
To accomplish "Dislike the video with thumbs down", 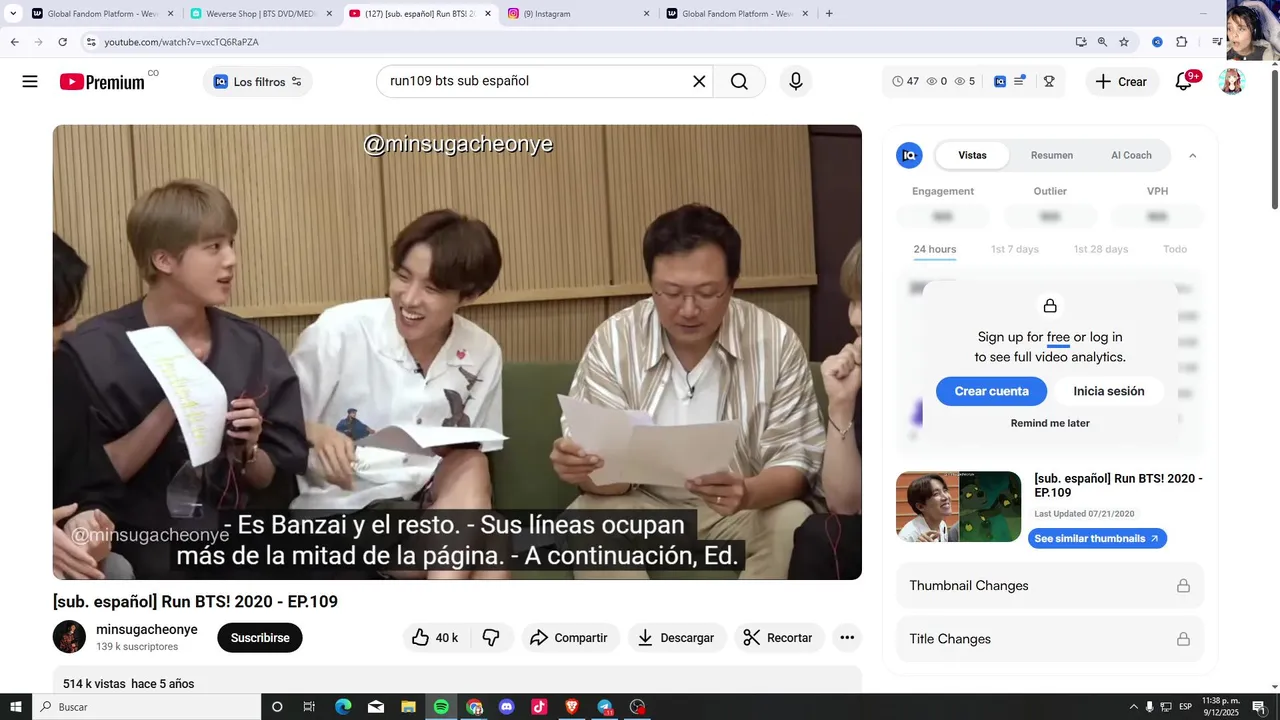I will 491,638.
